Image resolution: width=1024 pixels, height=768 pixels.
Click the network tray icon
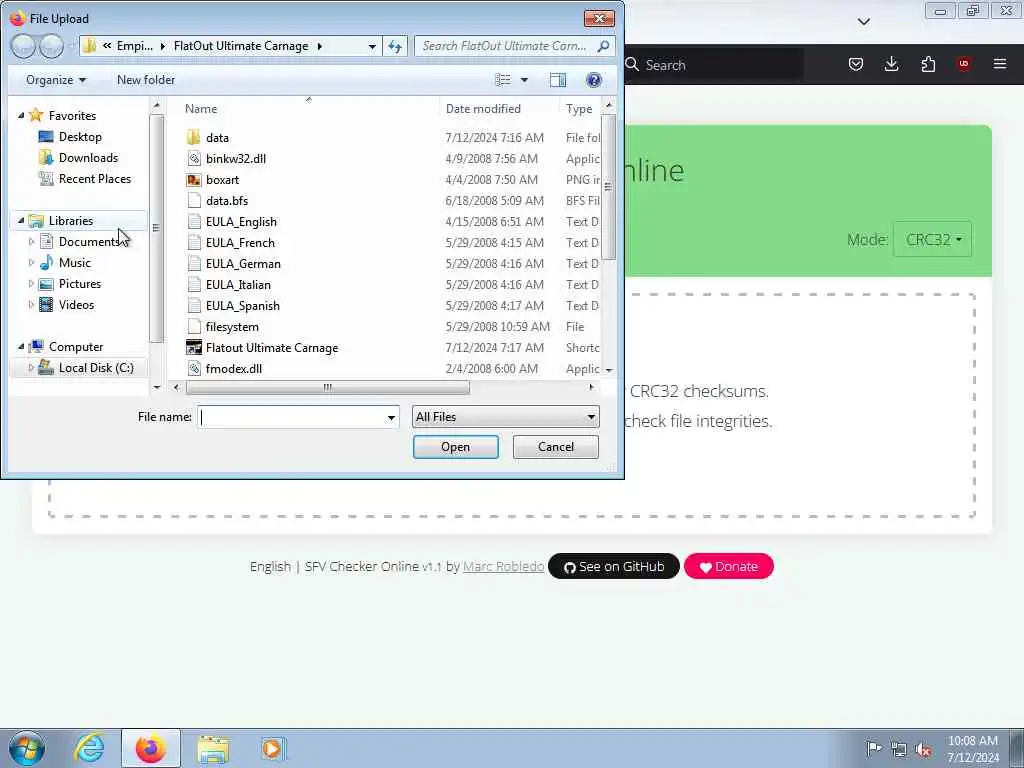[899, 749]
